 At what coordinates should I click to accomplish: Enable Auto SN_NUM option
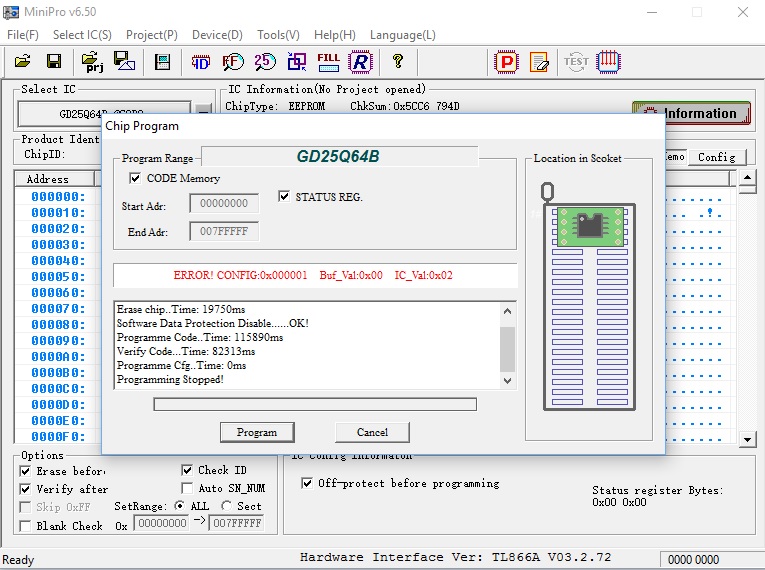[x=187, y=488]
